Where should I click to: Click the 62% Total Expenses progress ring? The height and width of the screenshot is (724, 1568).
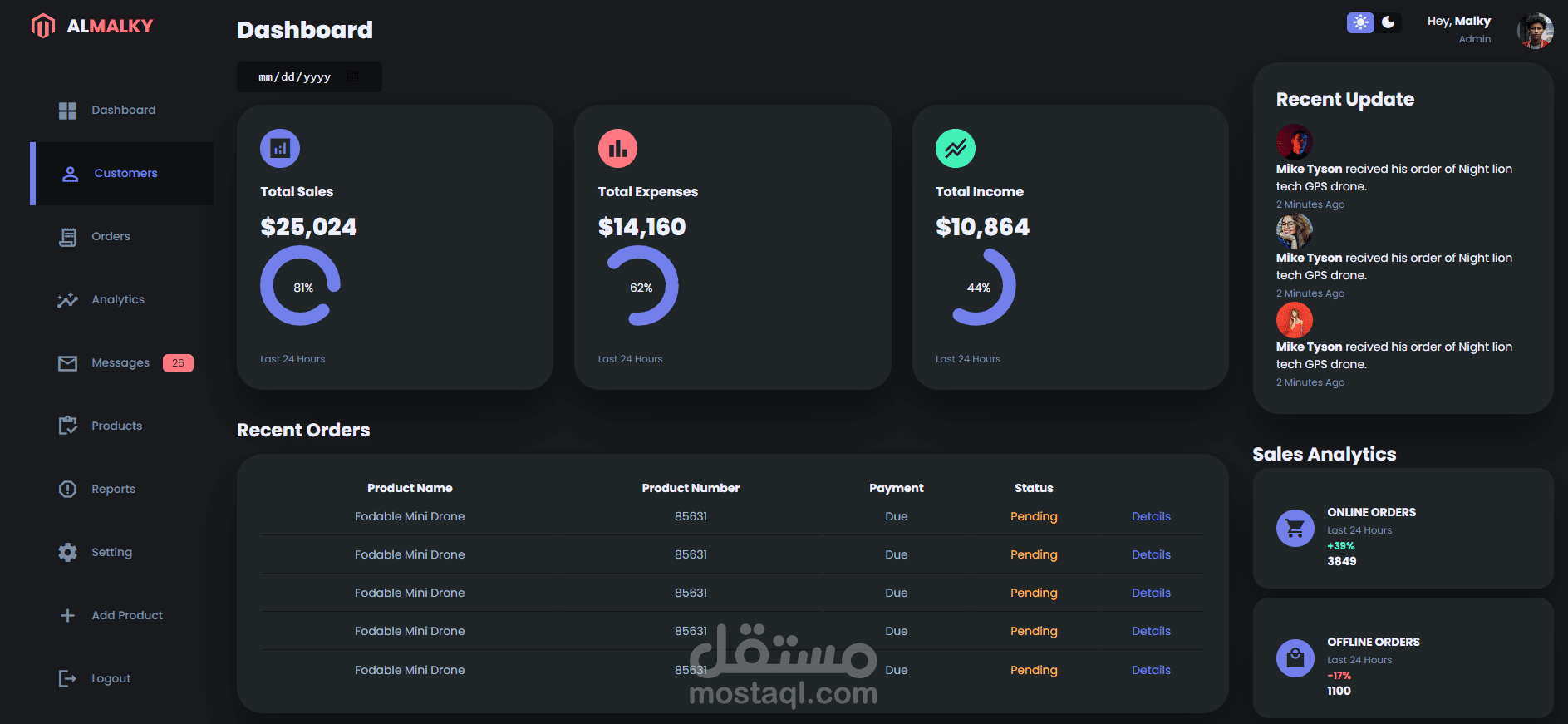coord(638,287)
